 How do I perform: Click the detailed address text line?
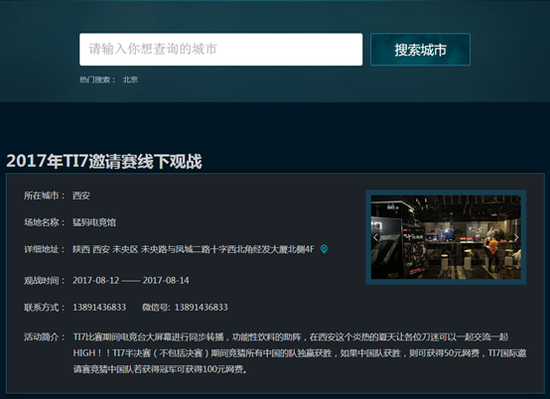pos(193,249)
